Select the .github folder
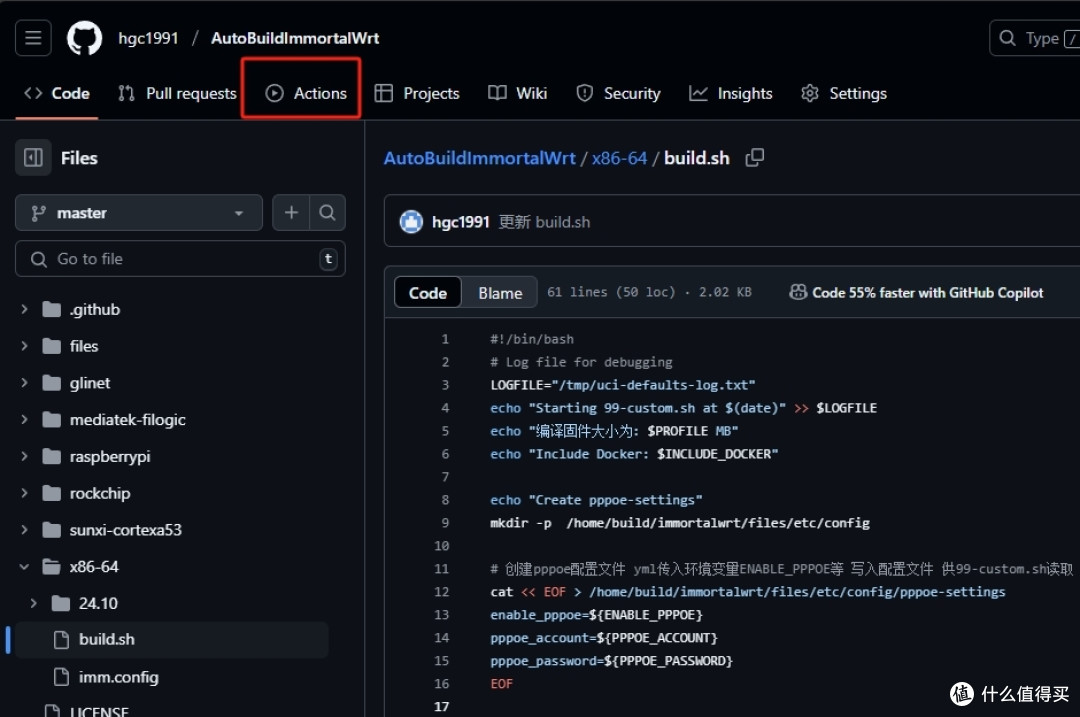This screenshot has width=1080, height=717. pos(94,309)
